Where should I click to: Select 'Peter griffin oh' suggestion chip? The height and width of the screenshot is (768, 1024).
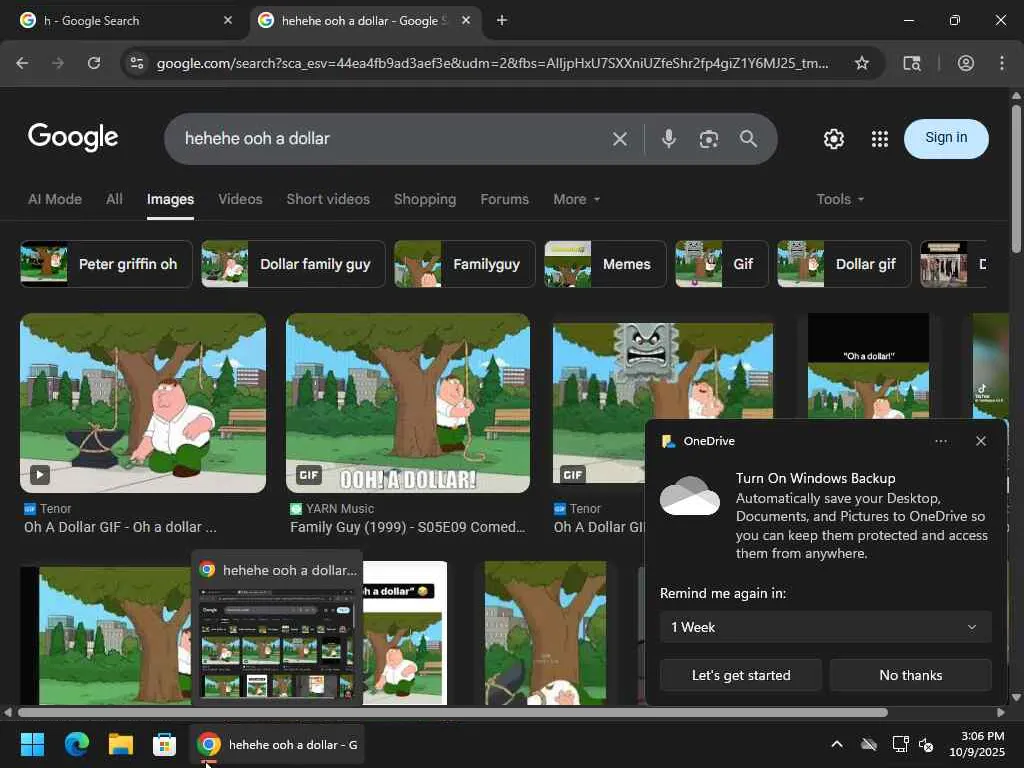click(x=106, y=264)
